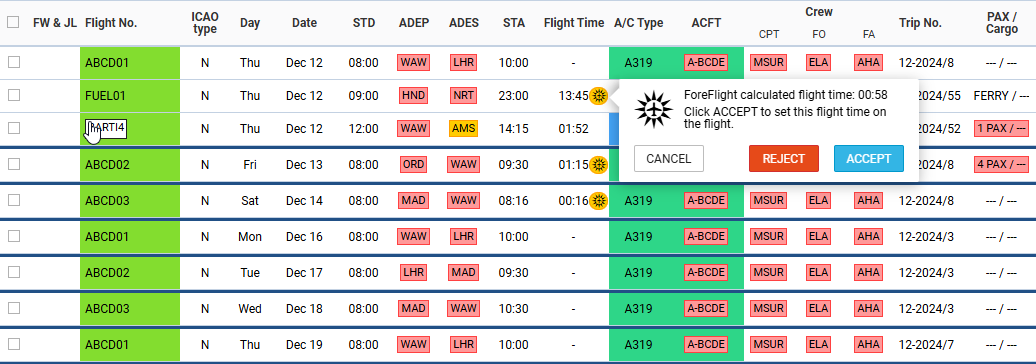Viewport: 1036px width, 364px height.
Task: Click the MAD destination tag in Dec 17 row
Action: tap(463, 273)
